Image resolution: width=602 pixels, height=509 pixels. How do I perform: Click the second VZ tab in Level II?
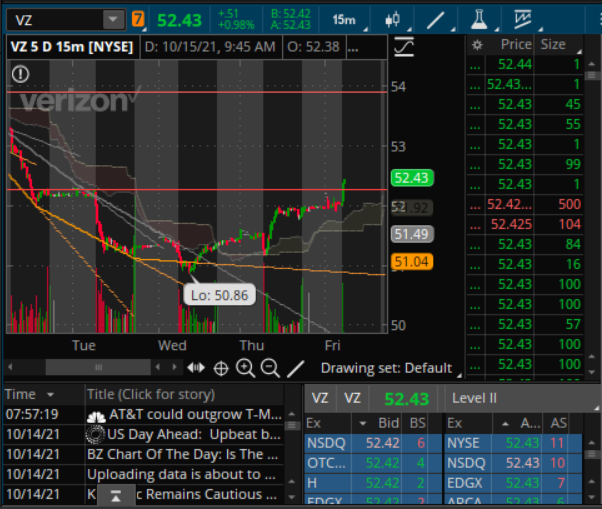click(x=352, y=398)
